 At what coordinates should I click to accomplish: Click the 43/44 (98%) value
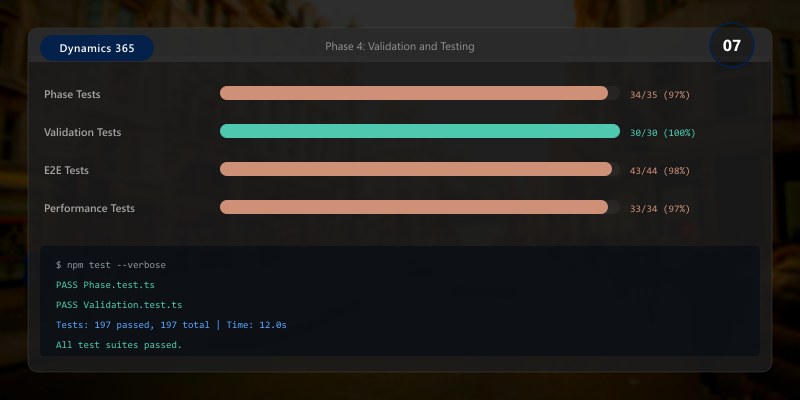660,171
